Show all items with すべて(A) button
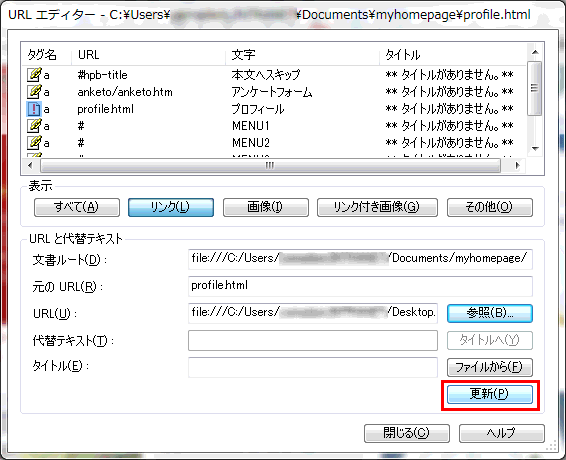 77,207
